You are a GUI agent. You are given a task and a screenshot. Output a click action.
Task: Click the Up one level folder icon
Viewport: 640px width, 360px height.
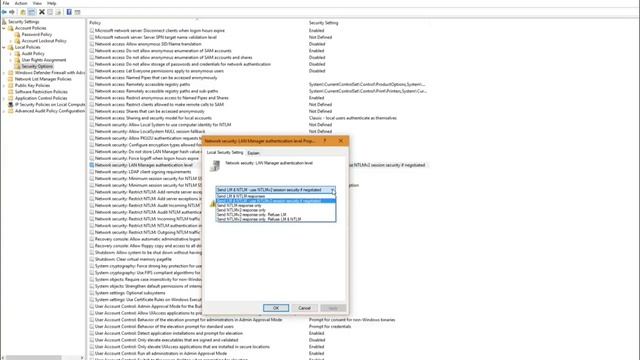23,12
